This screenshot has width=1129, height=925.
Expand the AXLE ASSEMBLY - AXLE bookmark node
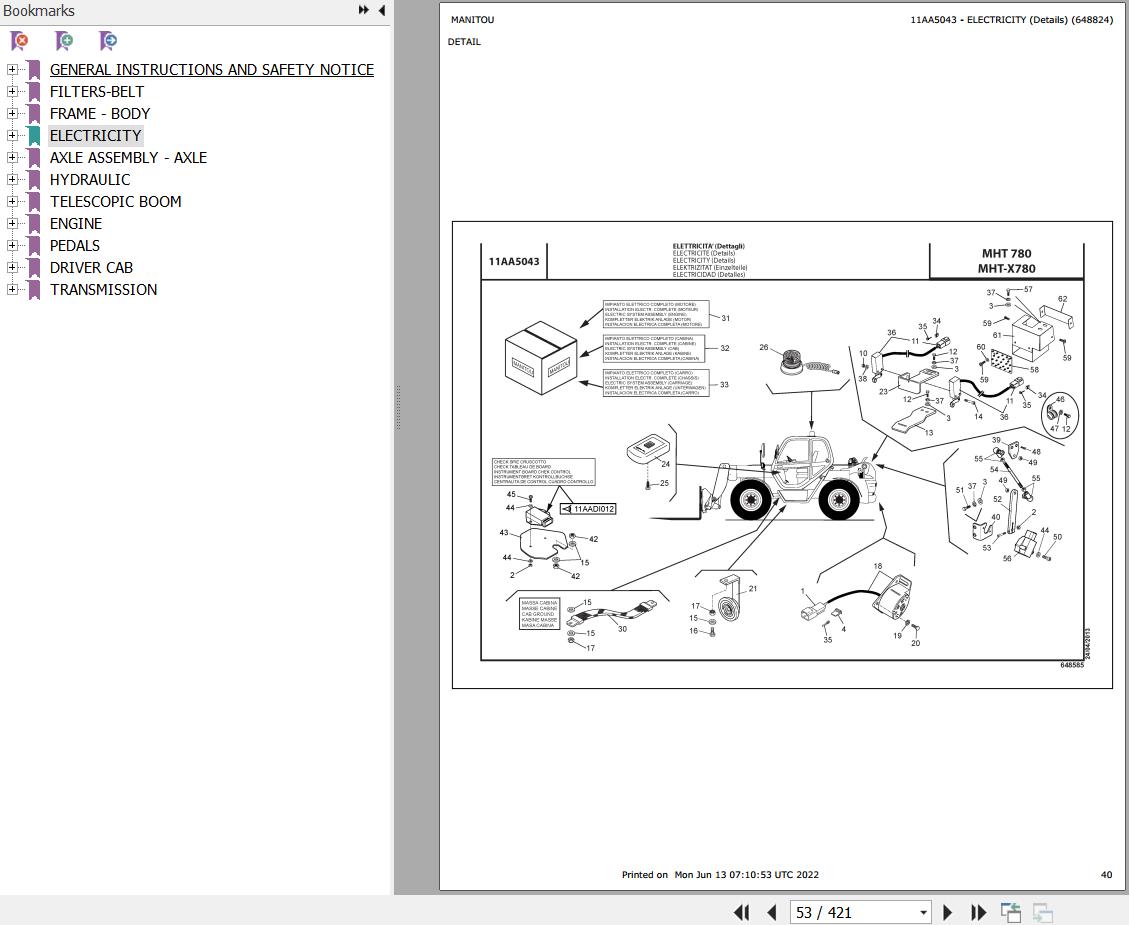click(x=12, y=158)
